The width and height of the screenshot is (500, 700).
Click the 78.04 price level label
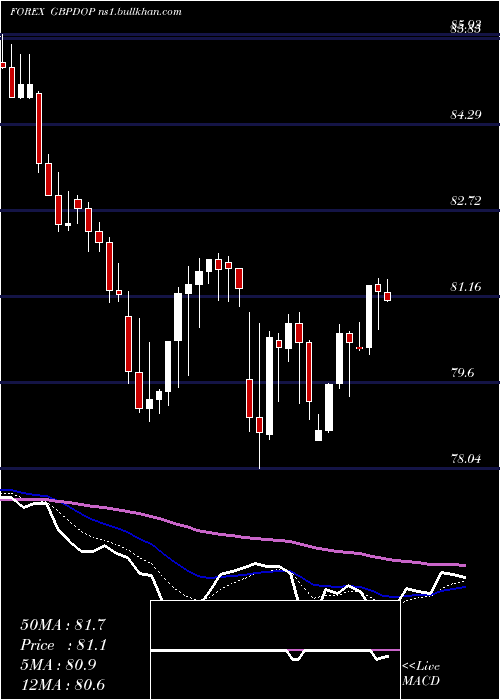click(466, 458)
